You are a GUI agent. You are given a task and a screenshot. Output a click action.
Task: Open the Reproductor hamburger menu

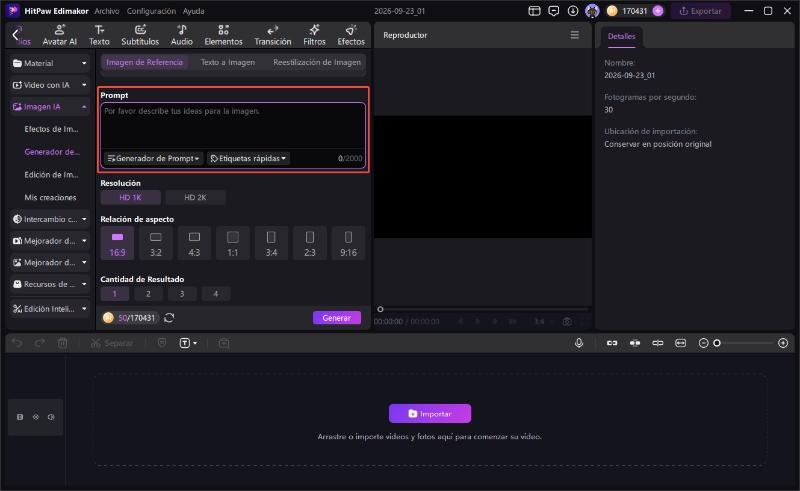pyautogui.click(x=575, y=35)
